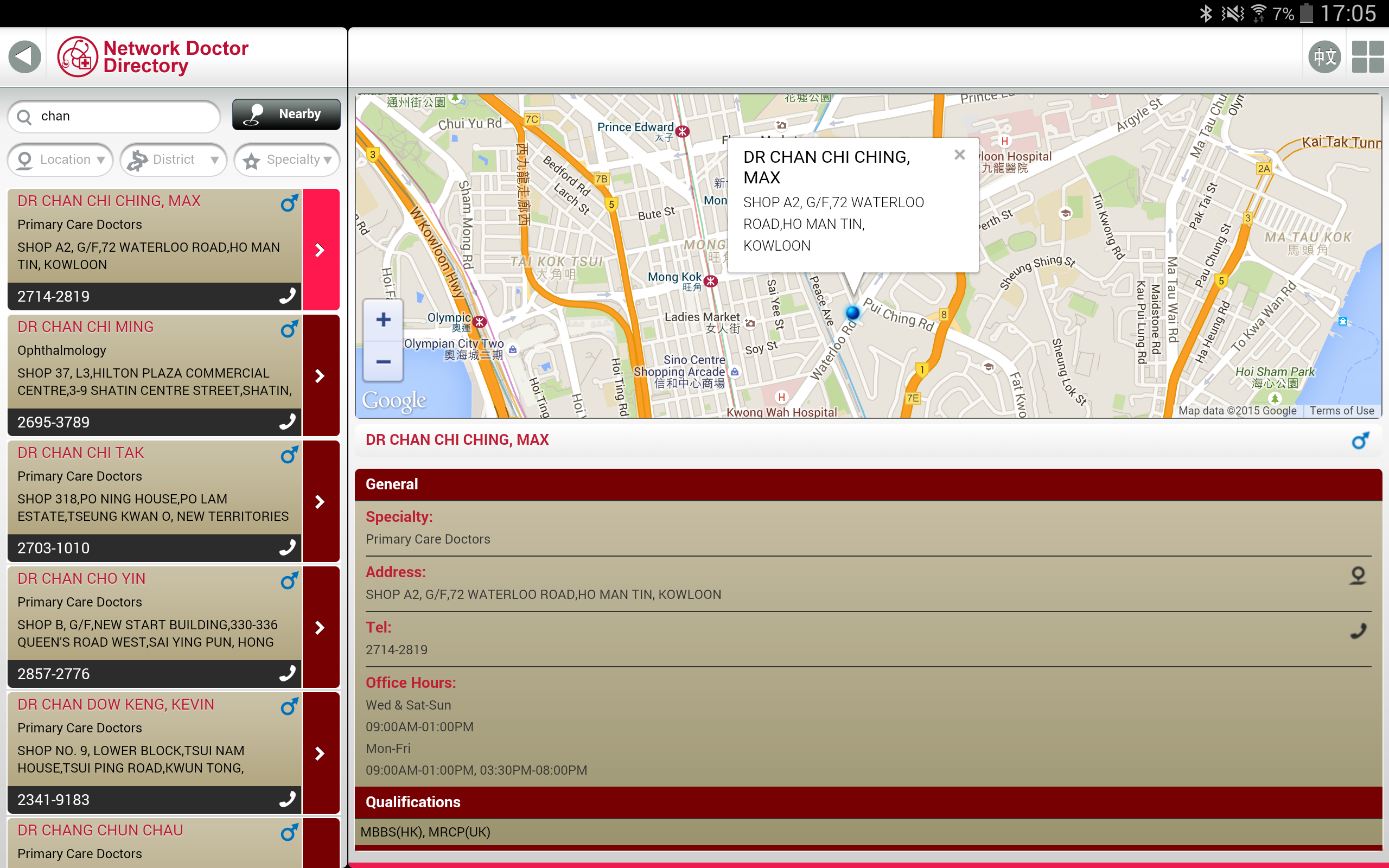The height and width of the screenshot is (868, 1389).
Task: Click the detail panel title DR CHAN CHI CHING, MAX
Action: coord(457,440)
